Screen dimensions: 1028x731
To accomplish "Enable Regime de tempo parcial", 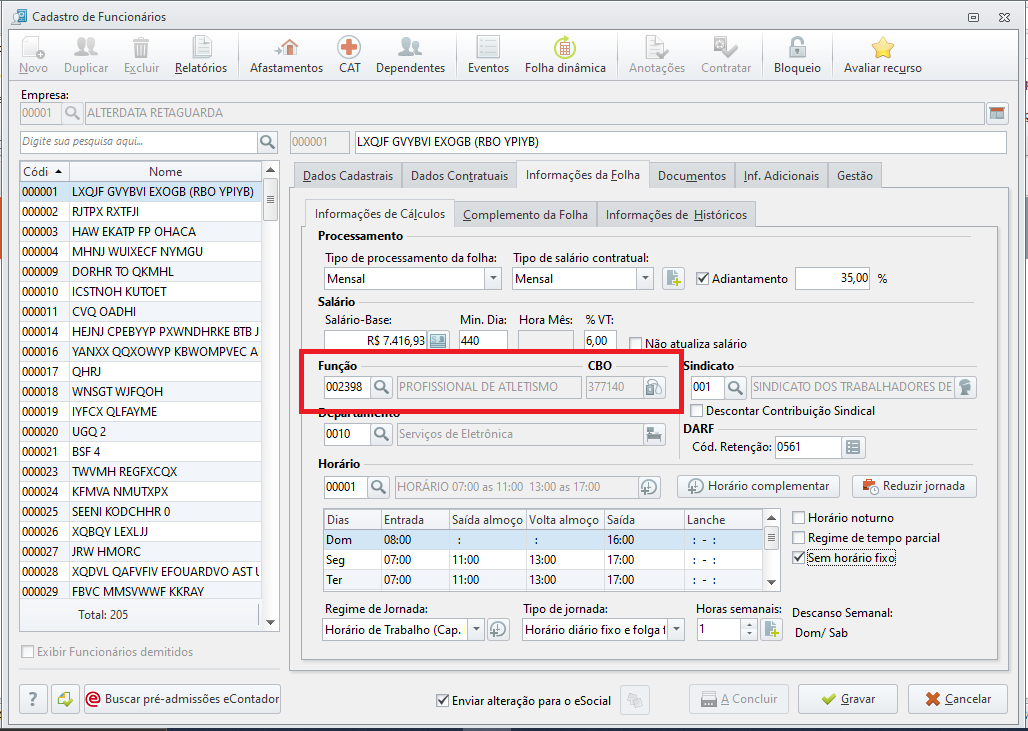I will tap(799, 538).
